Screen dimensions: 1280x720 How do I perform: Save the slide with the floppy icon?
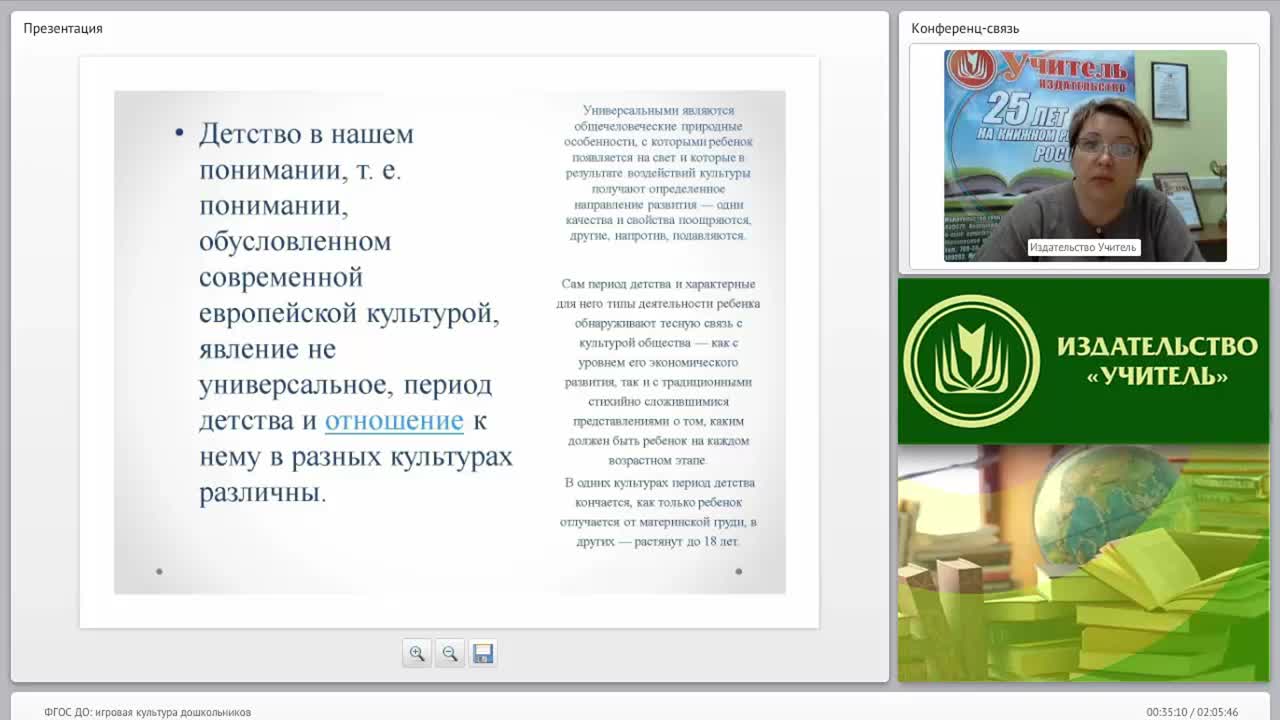(x=483, y=653)
